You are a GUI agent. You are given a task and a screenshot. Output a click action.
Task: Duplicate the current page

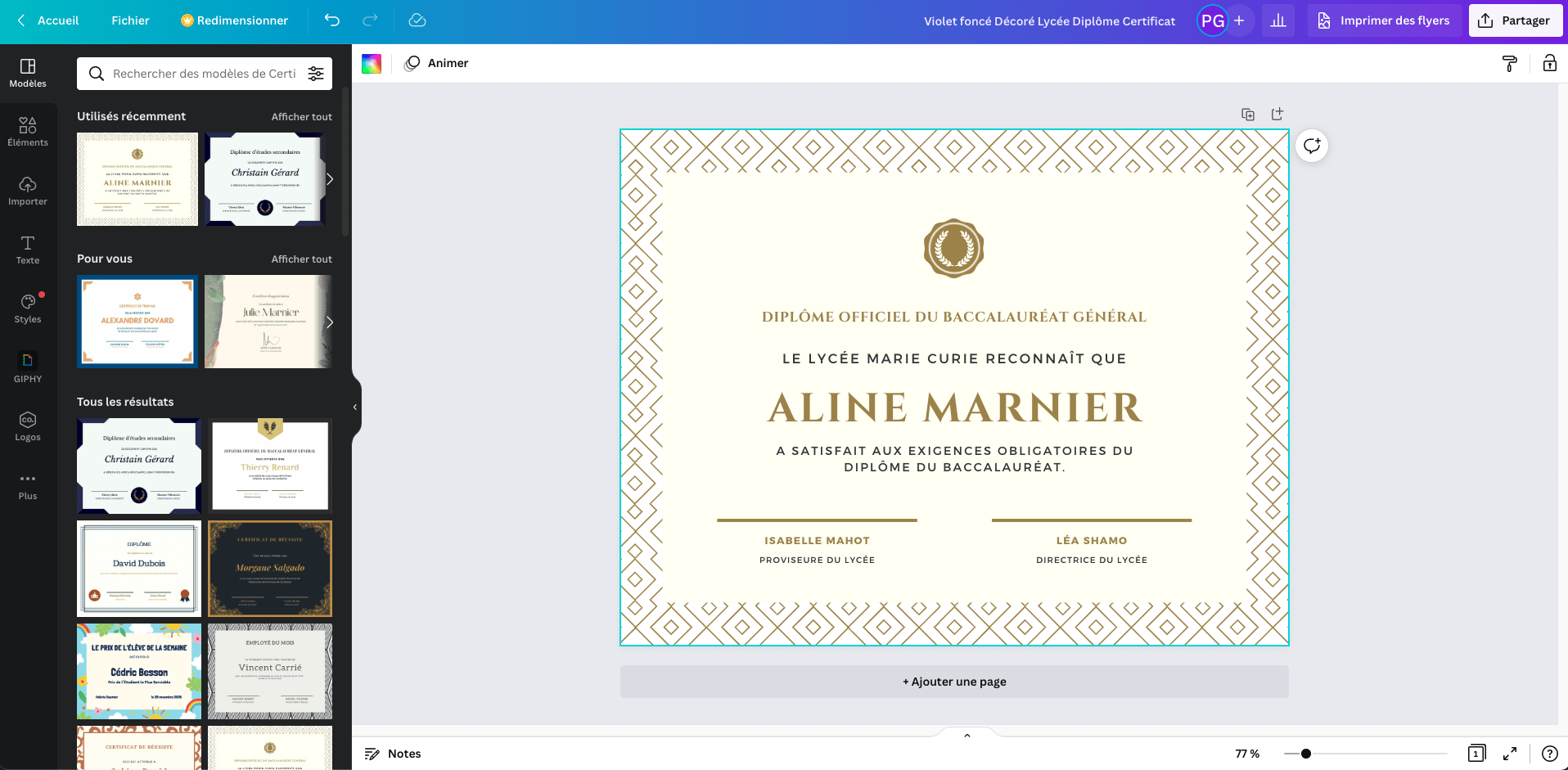(1247, 114)
